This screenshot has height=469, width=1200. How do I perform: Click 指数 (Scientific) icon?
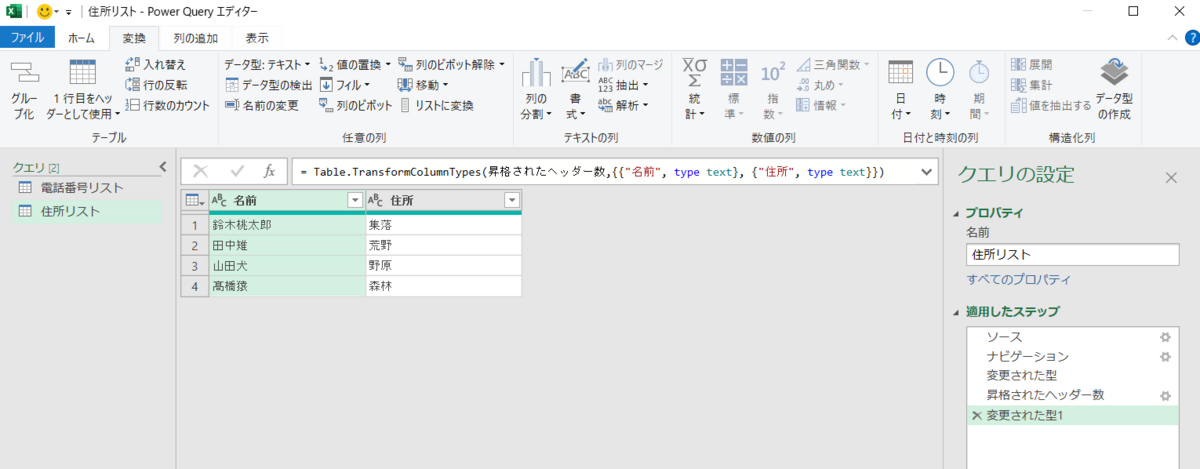[x=773, y=73]
